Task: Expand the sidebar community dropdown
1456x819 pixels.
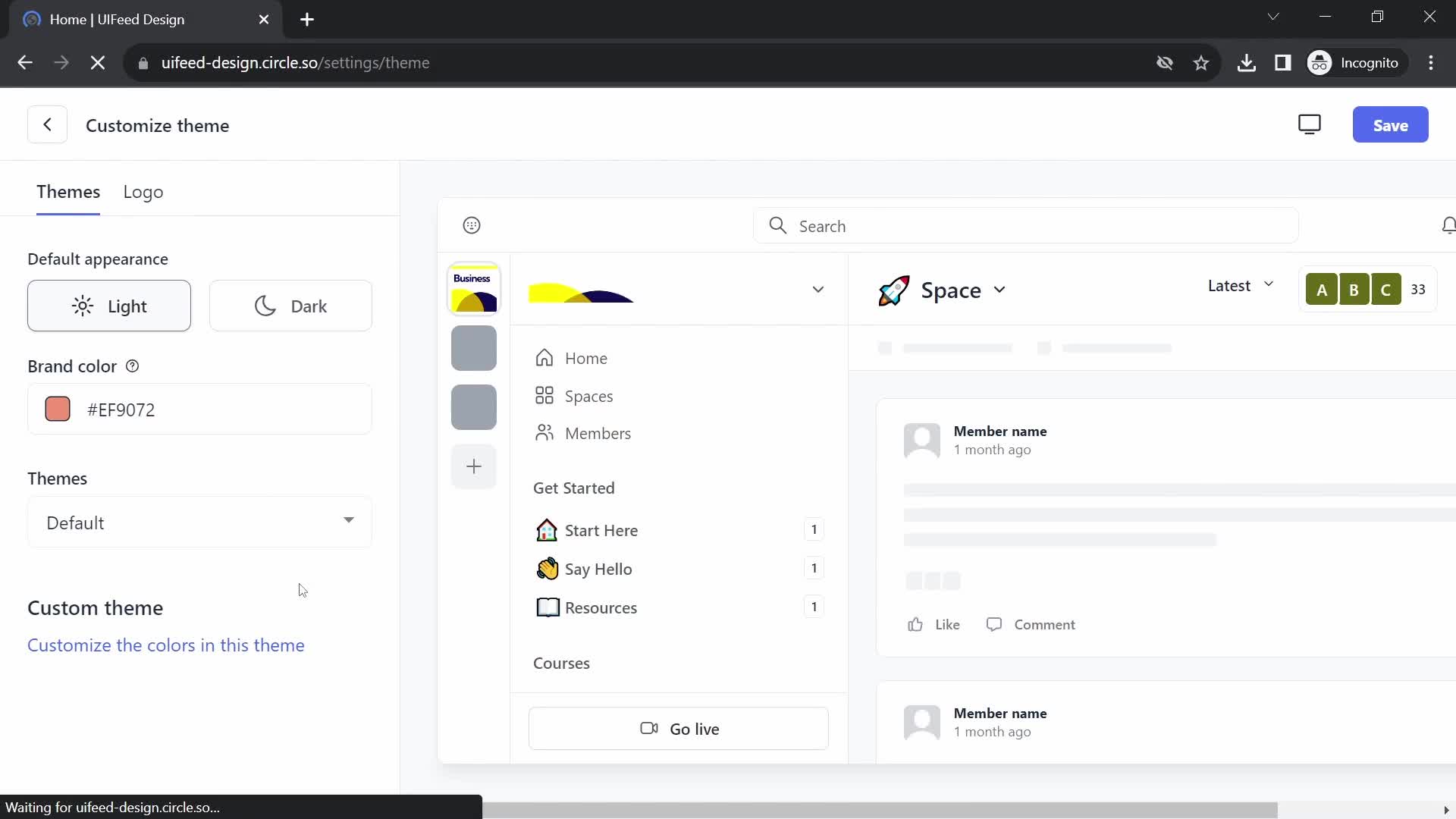Action: tap(818, 289)
